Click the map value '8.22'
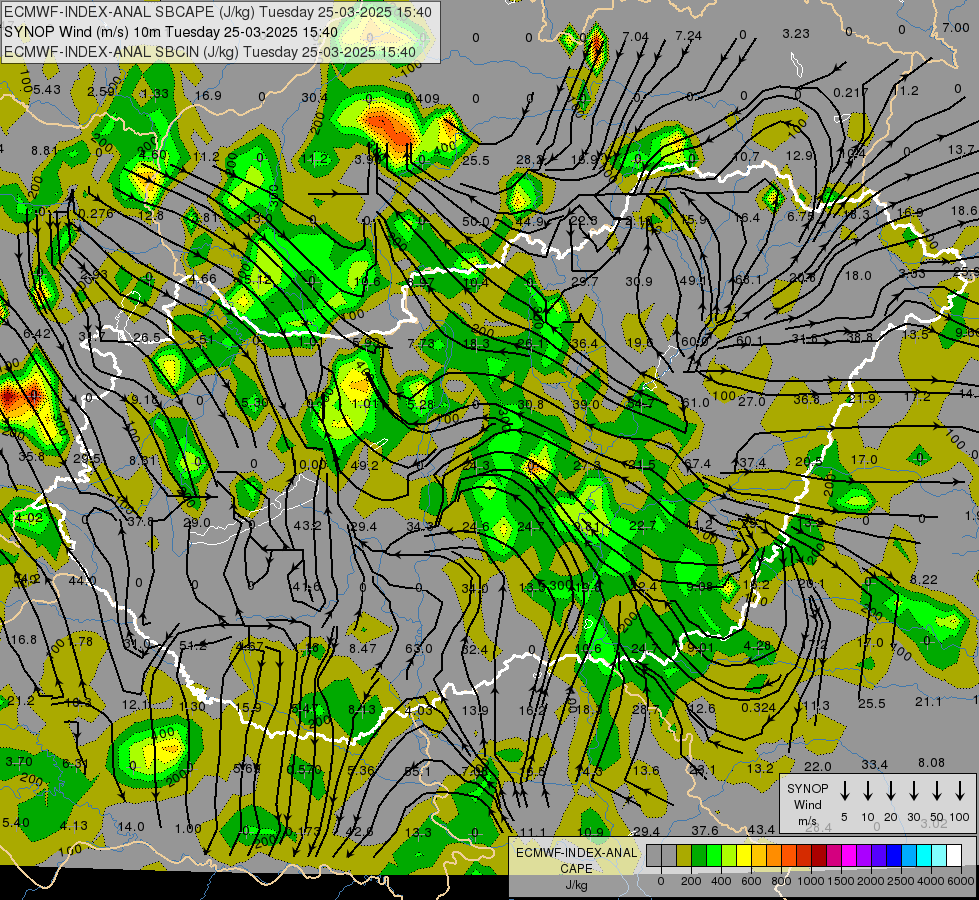This screenshot has width=979, height=900. pyautogui.click(x=923, y=580)
